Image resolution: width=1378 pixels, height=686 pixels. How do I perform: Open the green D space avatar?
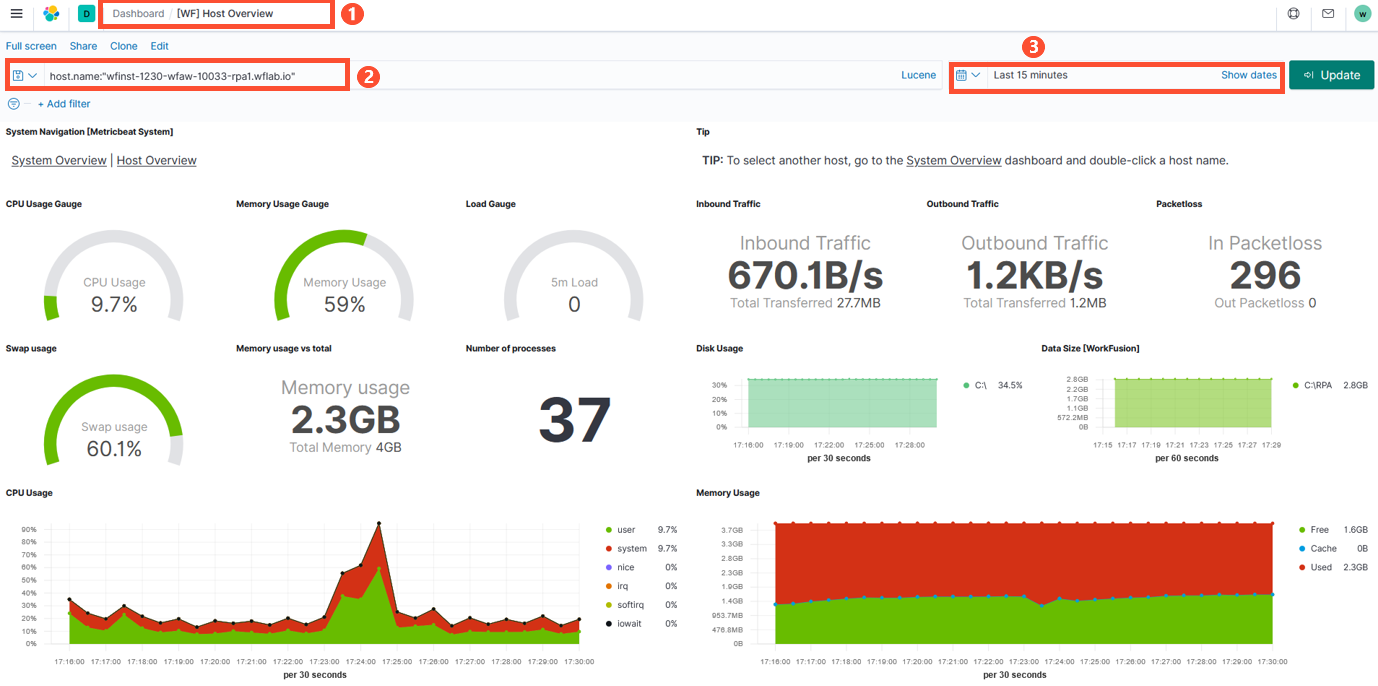tap(86, 14)
